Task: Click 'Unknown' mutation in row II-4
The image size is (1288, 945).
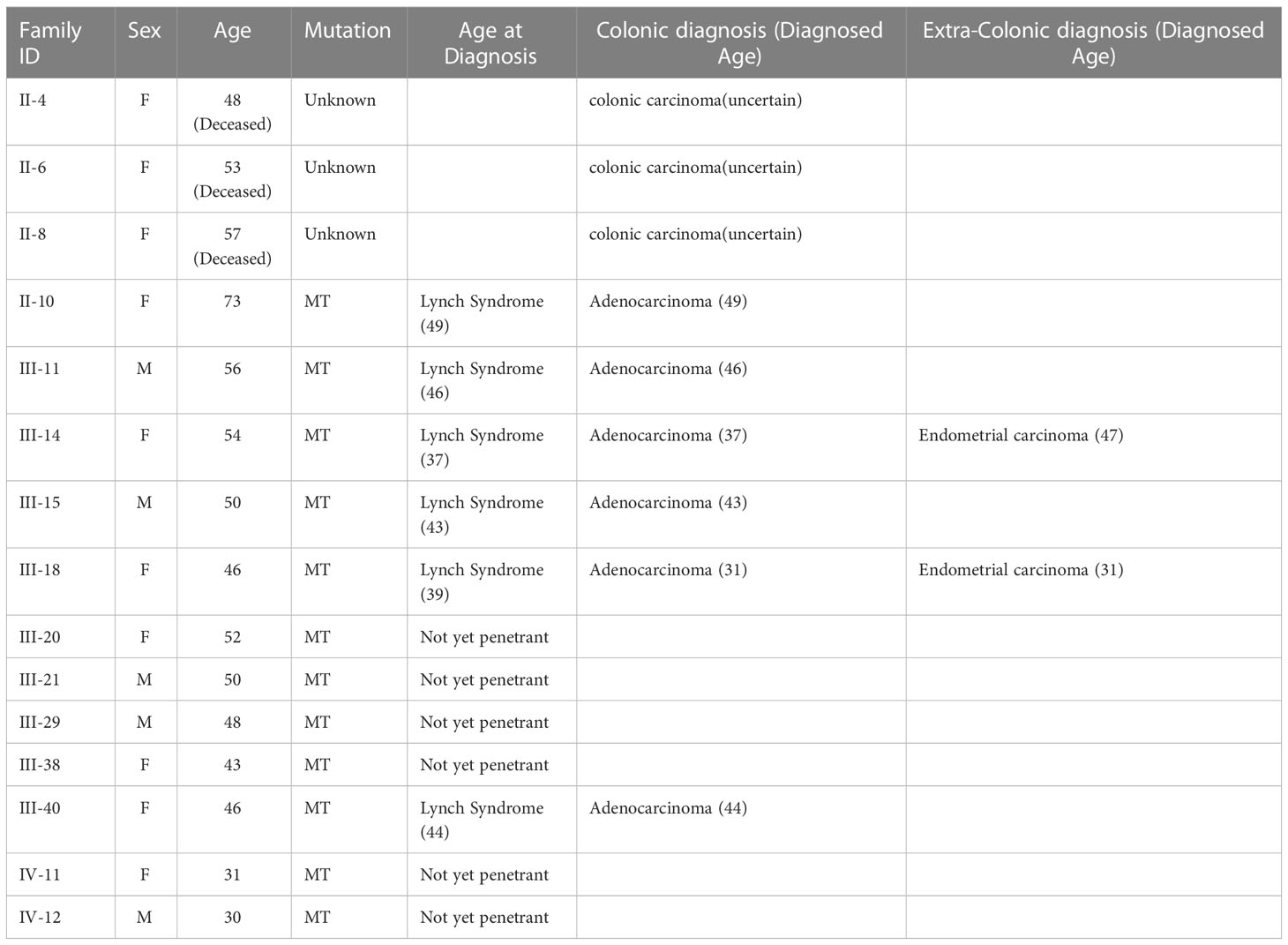Action: [x=340, y=101]
